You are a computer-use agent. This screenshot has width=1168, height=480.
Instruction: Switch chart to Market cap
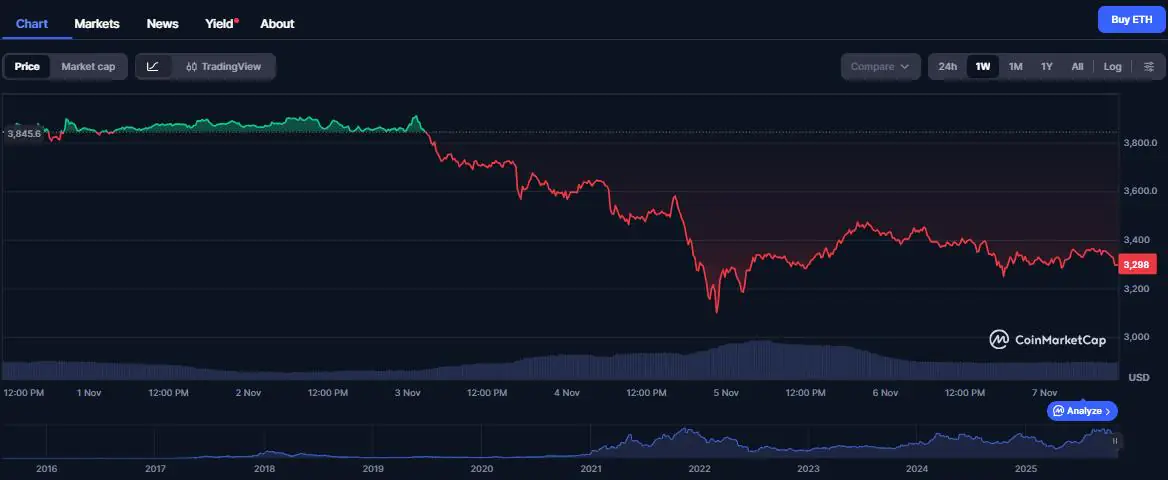pyautogui.click(x=88, y=66)
